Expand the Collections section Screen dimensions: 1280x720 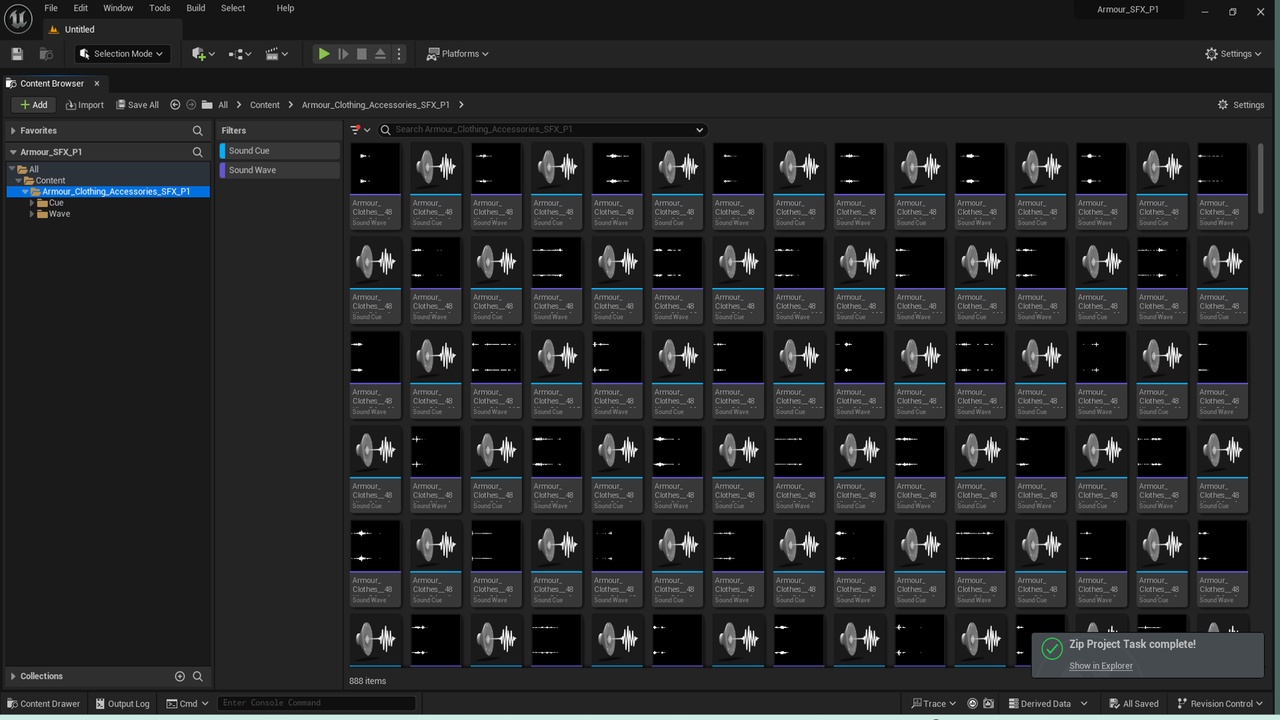(13, 676)
